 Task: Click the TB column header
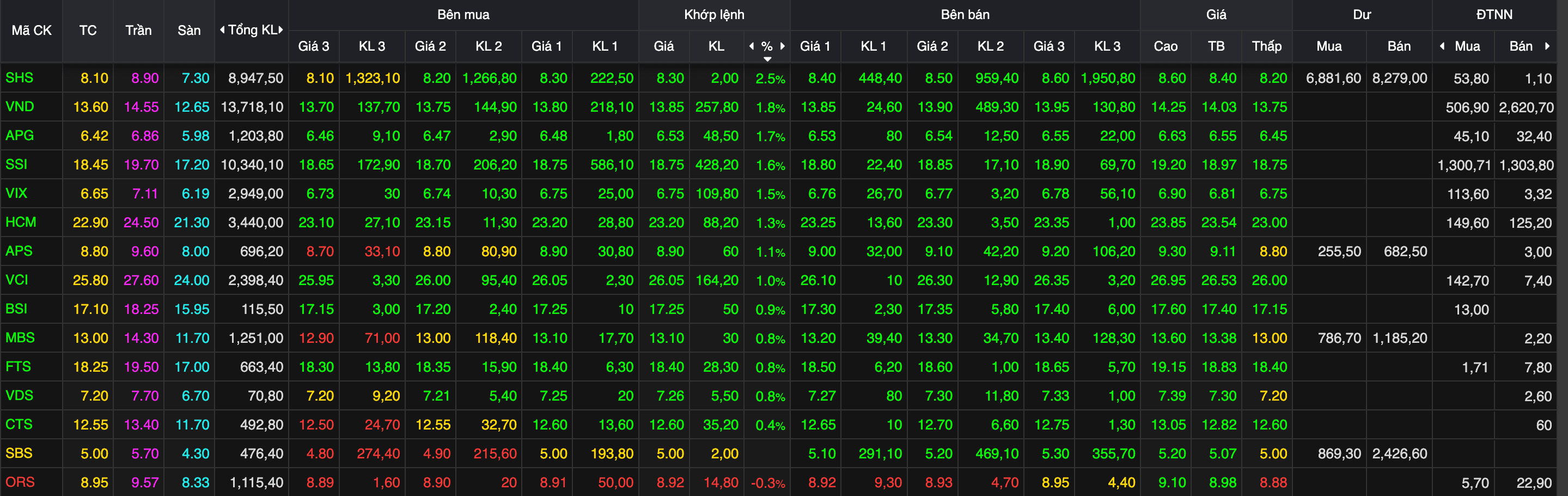pos(1216,46)
